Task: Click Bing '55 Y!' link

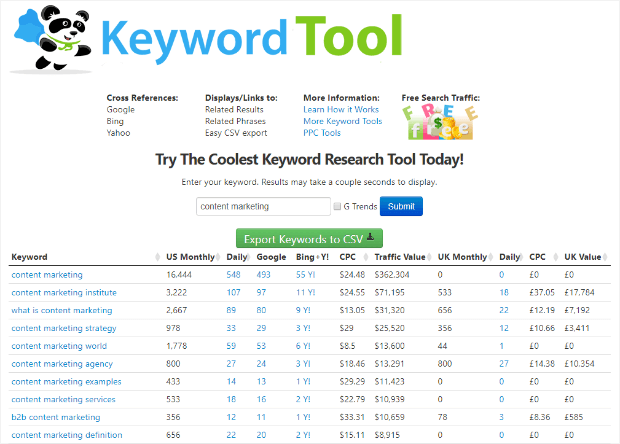Action: (305, 275)
